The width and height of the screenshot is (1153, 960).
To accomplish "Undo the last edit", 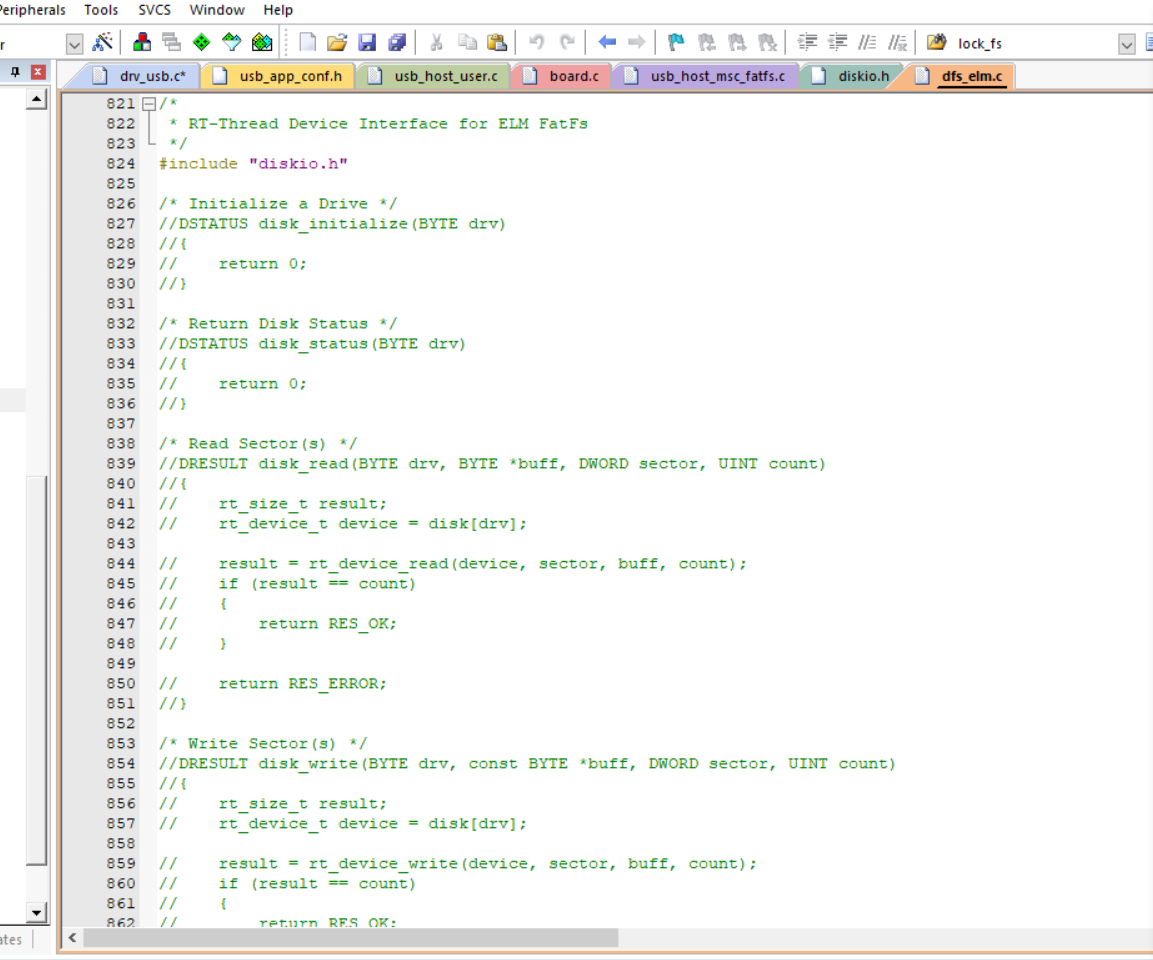I will point(537,43).
